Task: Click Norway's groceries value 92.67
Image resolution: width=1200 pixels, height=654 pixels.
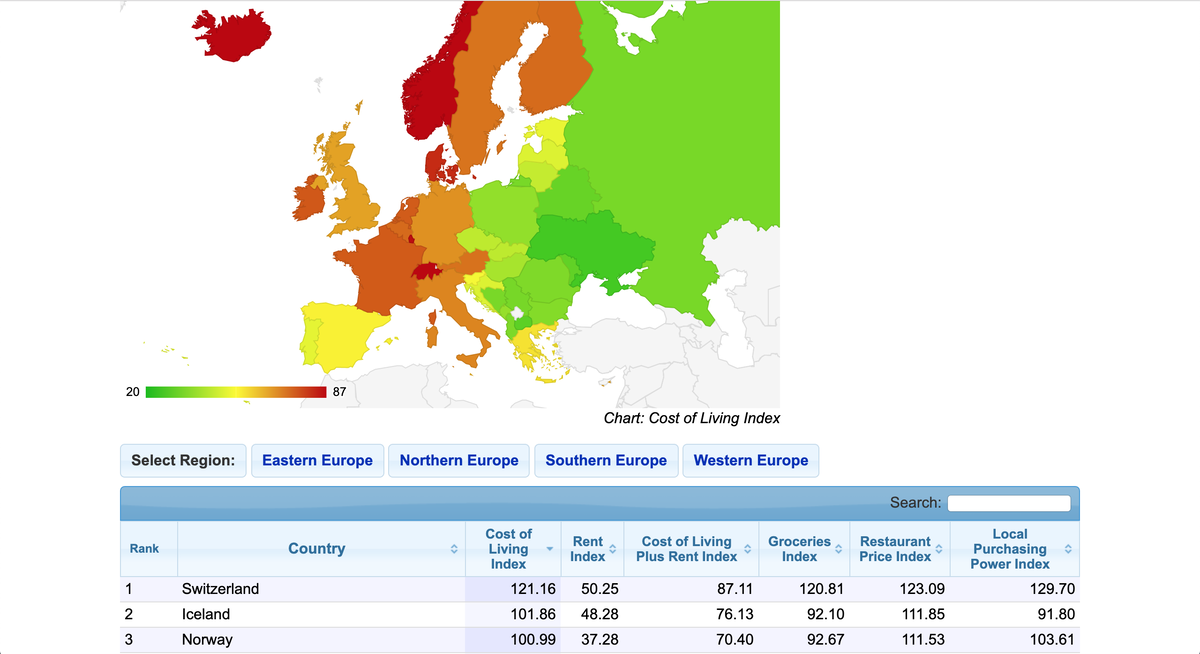Action: coord(825,639)
